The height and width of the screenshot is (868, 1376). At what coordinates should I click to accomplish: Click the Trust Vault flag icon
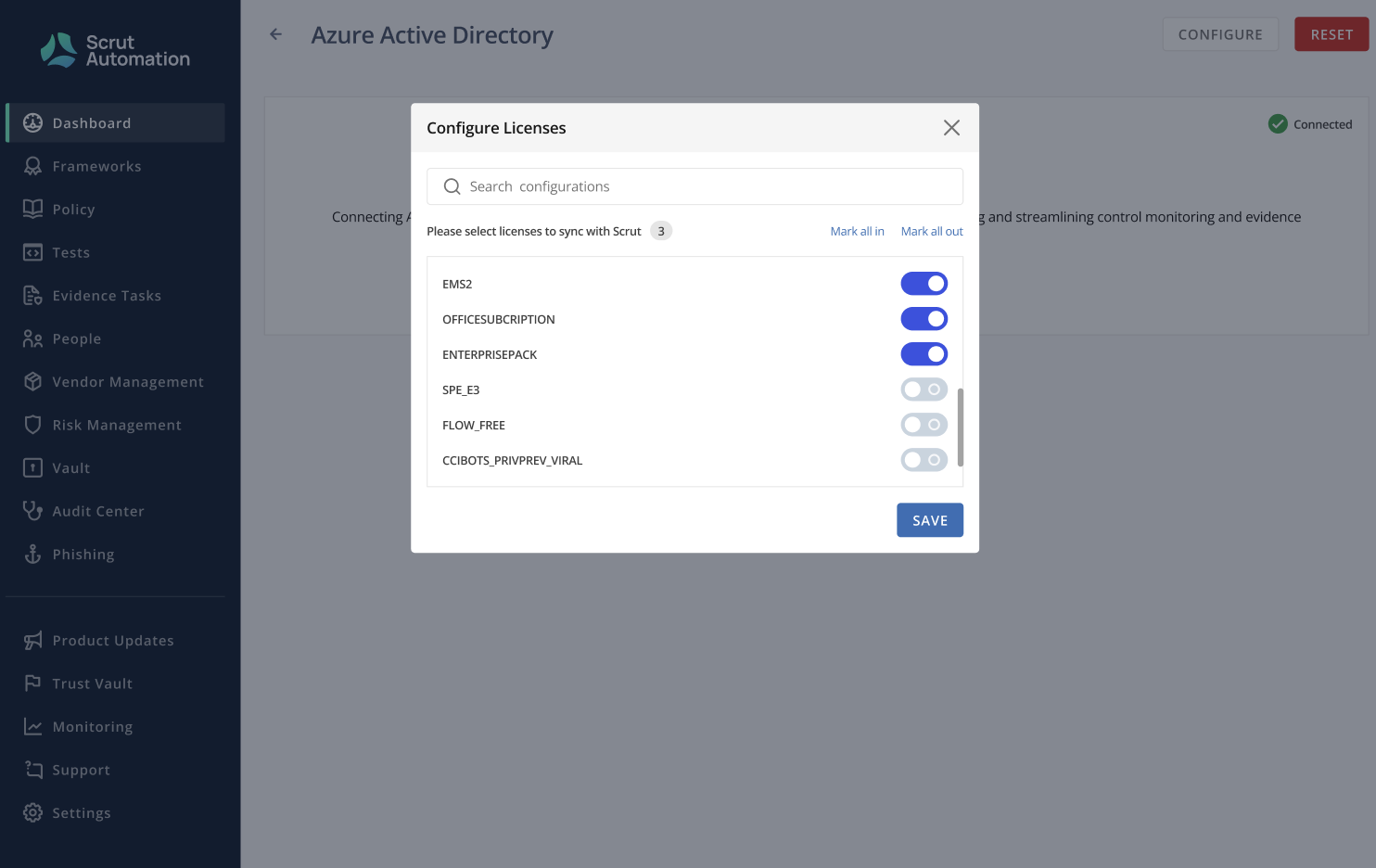coord(32,683)
